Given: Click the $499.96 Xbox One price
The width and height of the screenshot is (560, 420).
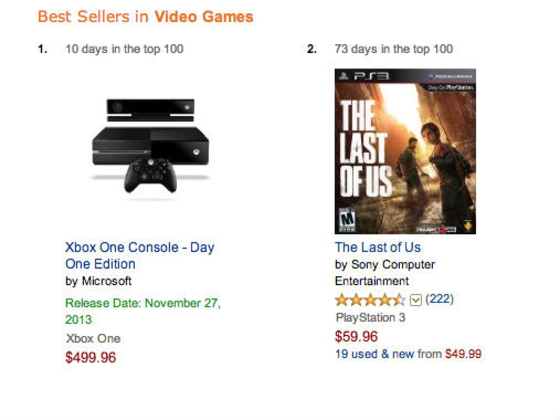Looking at the screenshot, I should point(91,358).
